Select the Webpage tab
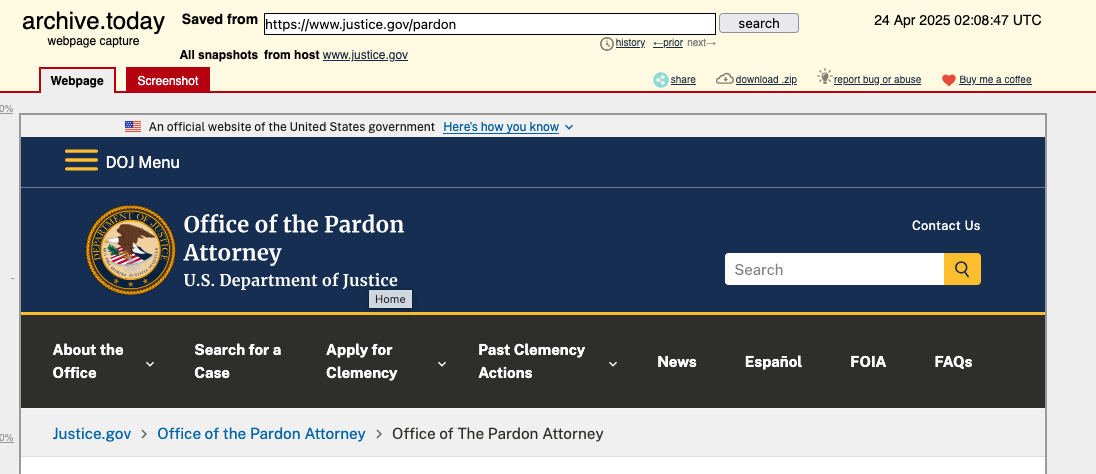1096x474 pixels. (x=77, y=80)
